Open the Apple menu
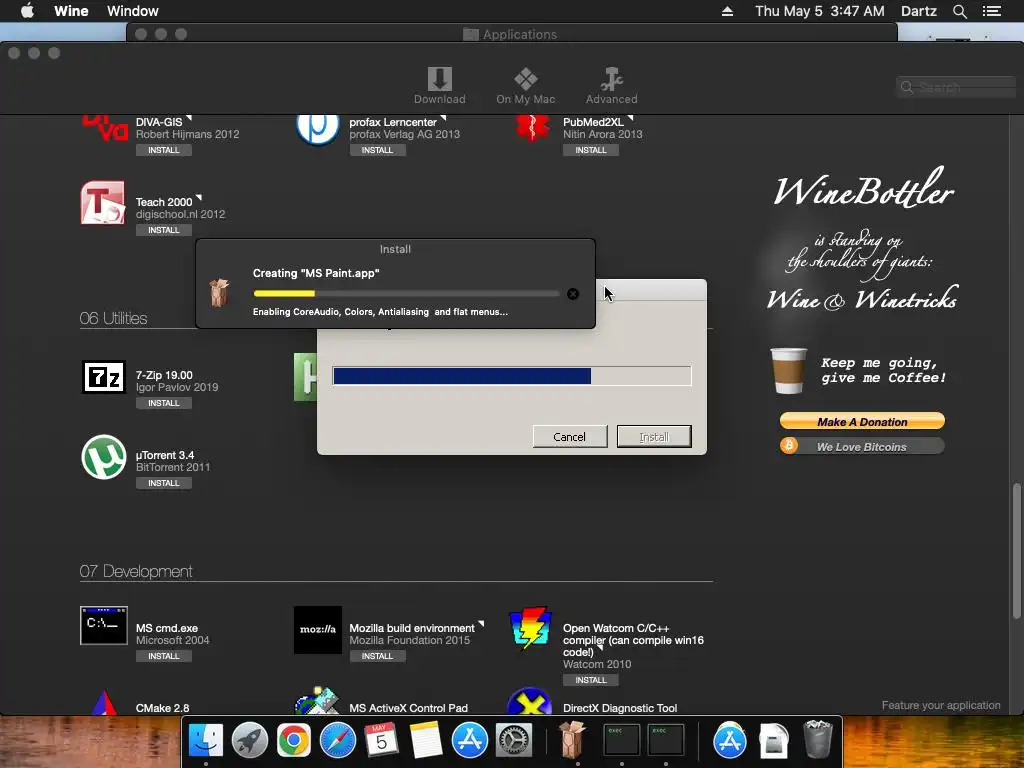 pos(27,11)
